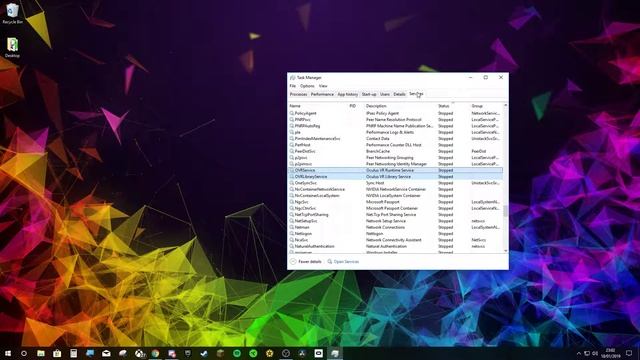Click the Task Manager title bar icon
This screenshot has width=640, height=360.
[292, 78]
